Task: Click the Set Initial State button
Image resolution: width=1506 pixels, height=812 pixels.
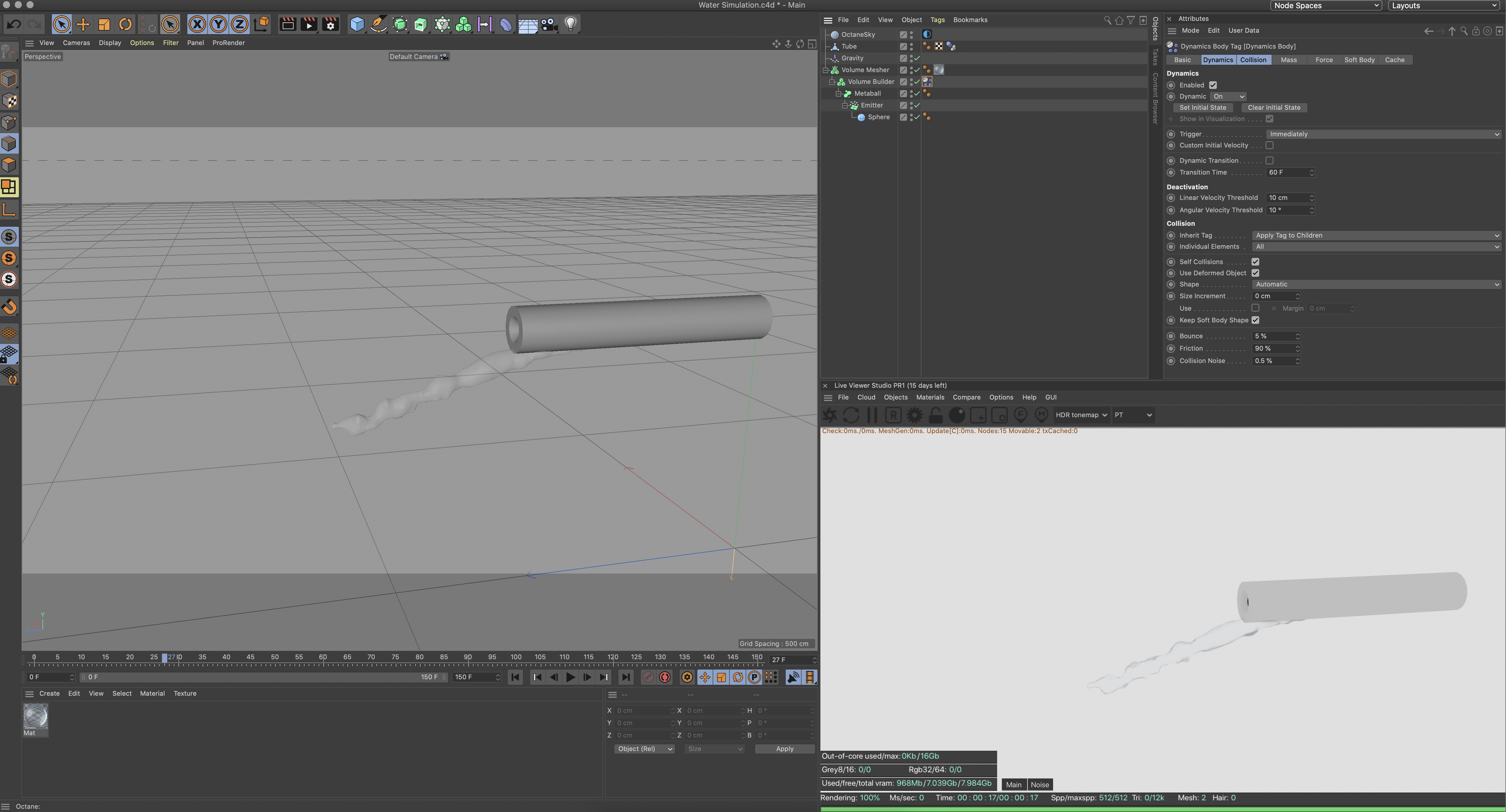Action: pos(1203,107)
